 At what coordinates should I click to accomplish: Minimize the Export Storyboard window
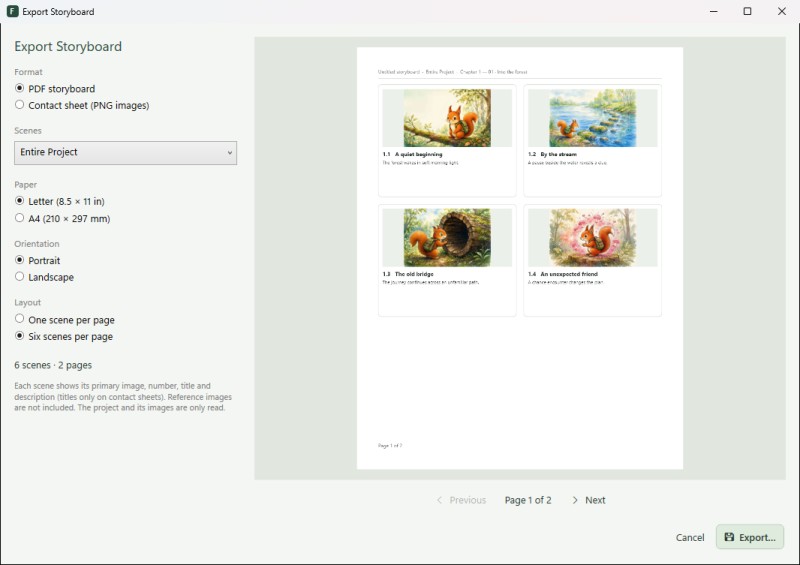point(714,11)
